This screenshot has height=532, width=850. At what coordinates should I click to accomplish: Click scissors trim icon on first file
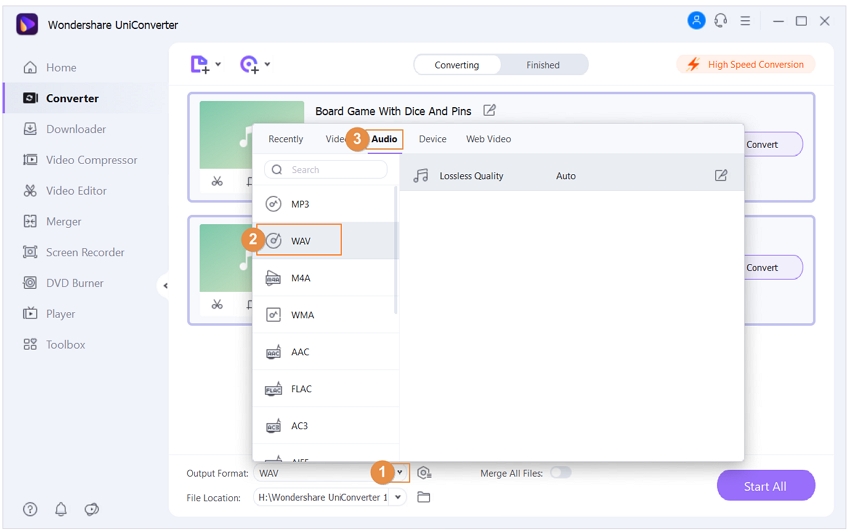pyautogui.click(x=217, y=181)
